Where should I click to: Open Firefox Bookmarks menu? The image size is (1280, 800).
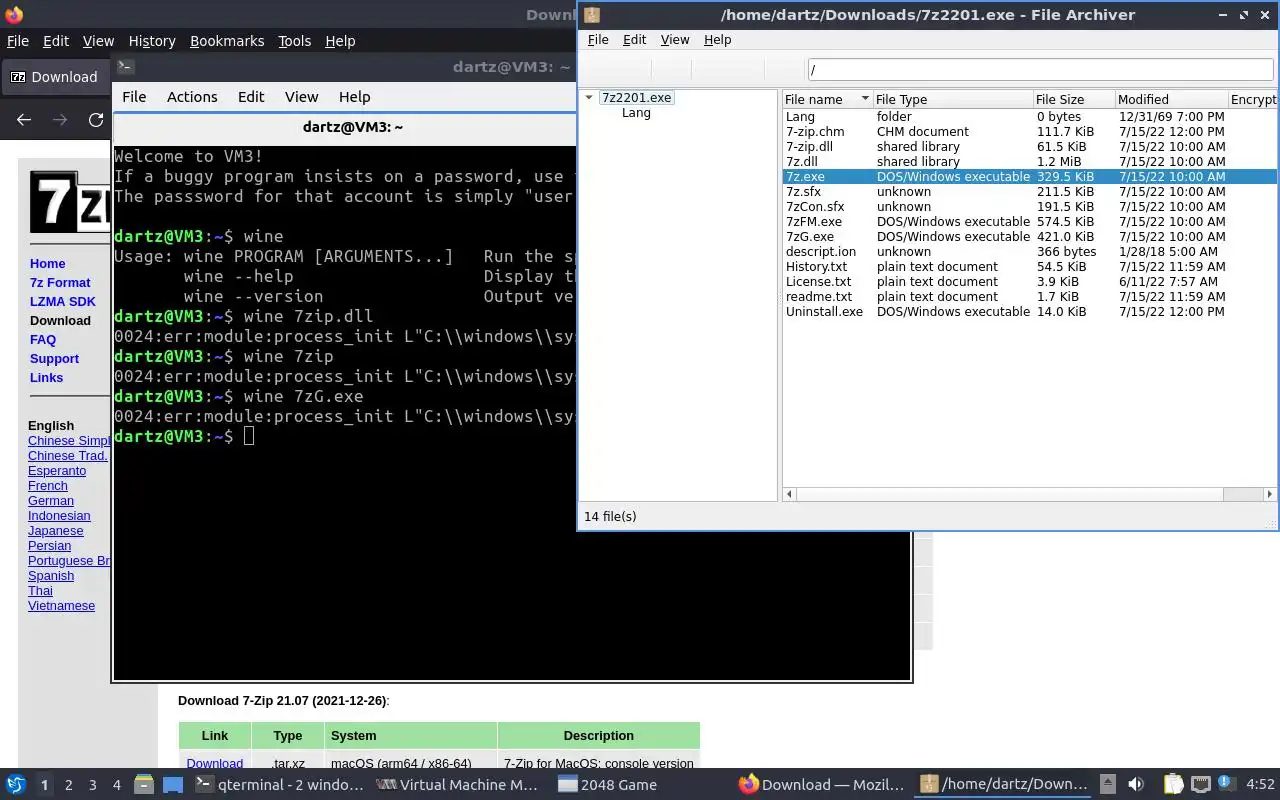[x=227, y=41]
